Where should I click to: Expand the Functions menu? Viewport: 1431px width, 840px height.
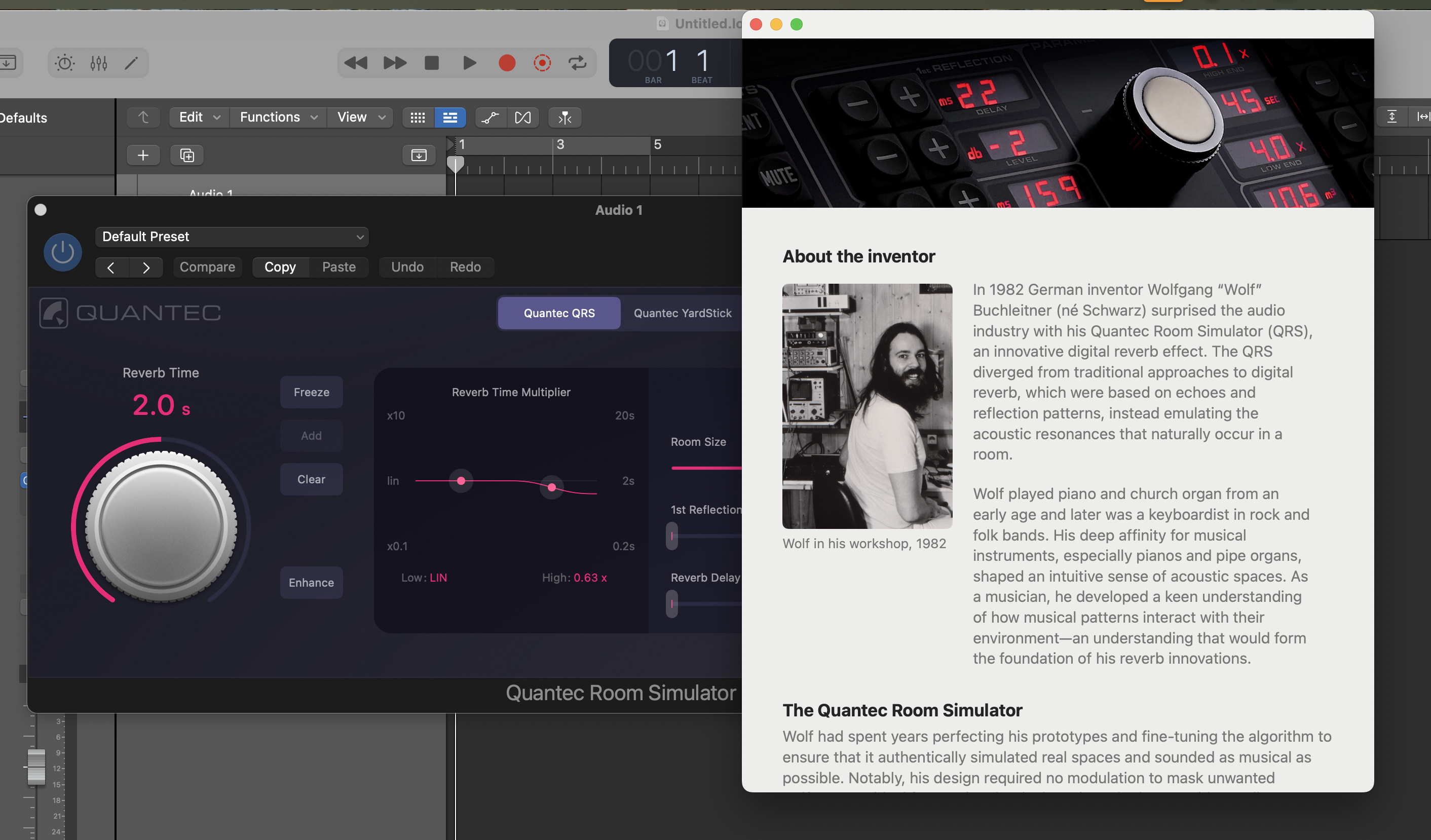[278, 118]
